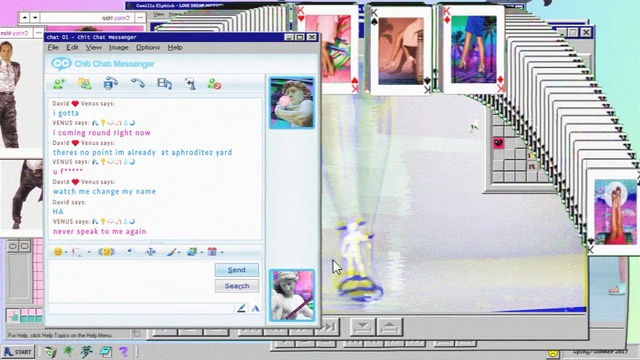Click the message "watch me change my name"
Viewport: 640px width, 360px height.
click(x=104, y=191)
